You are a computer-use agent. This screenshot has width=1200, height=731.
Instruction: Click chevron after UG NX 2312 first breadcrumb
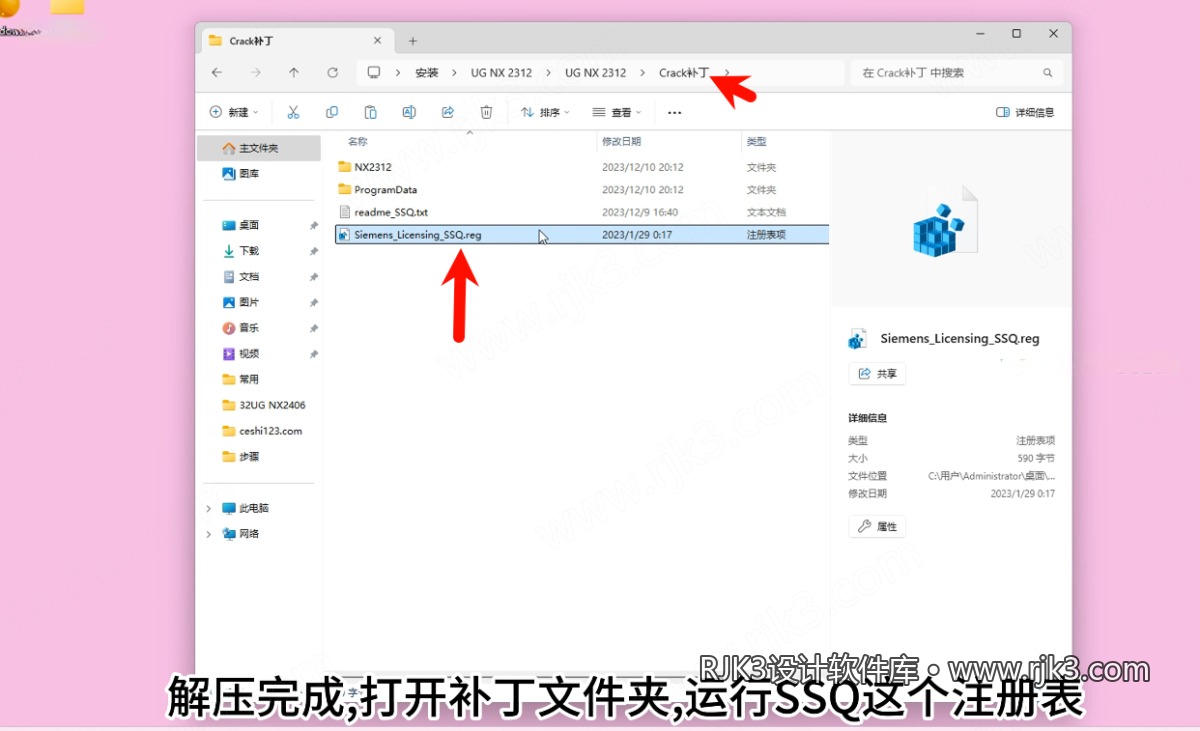click(548, 73)
